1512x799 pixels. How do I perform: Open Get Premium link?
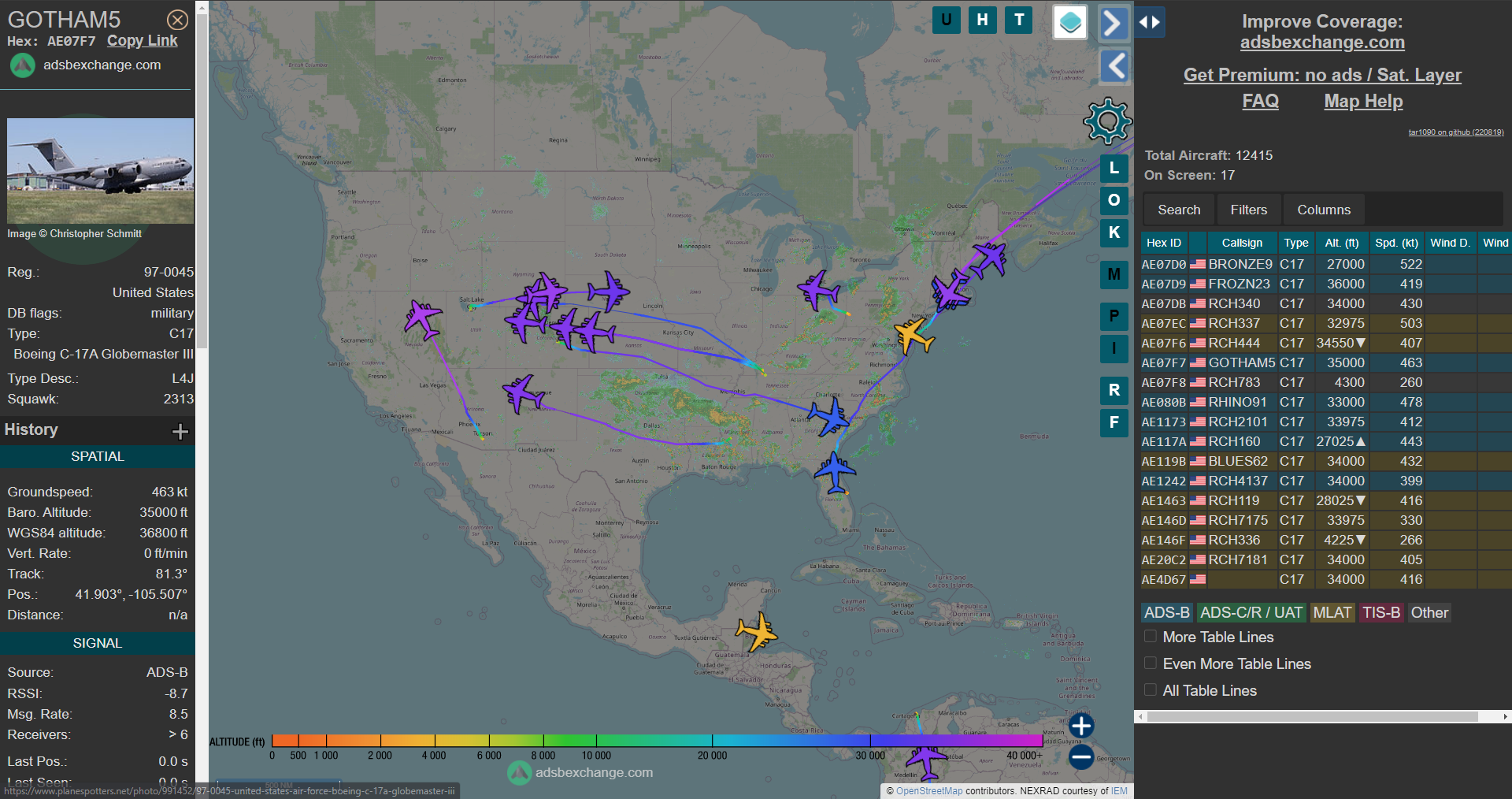1322,75
